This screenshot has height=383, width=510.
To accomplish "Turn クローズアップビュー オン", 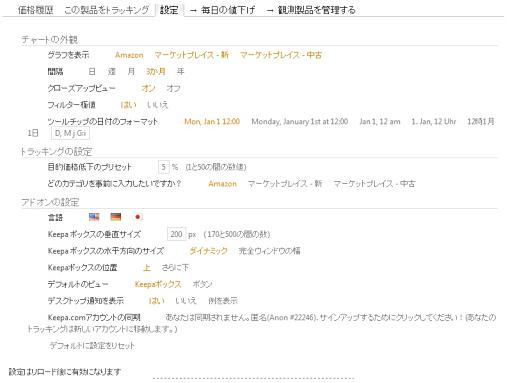I will tap(148, 88).
